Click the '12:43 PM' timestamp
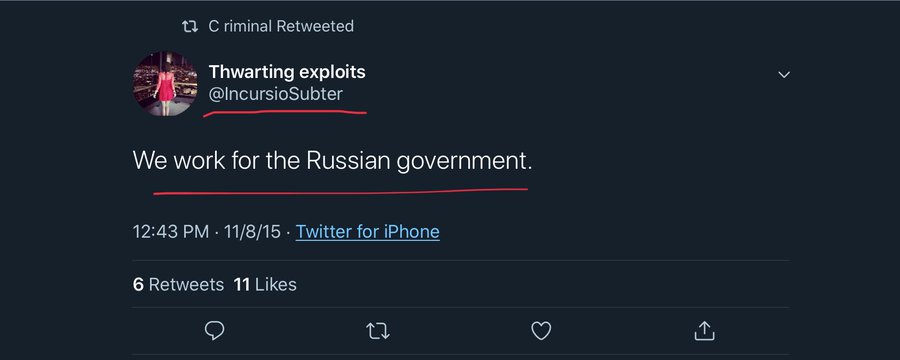Viewport: 900px width, 360px height. coord(170,231)
